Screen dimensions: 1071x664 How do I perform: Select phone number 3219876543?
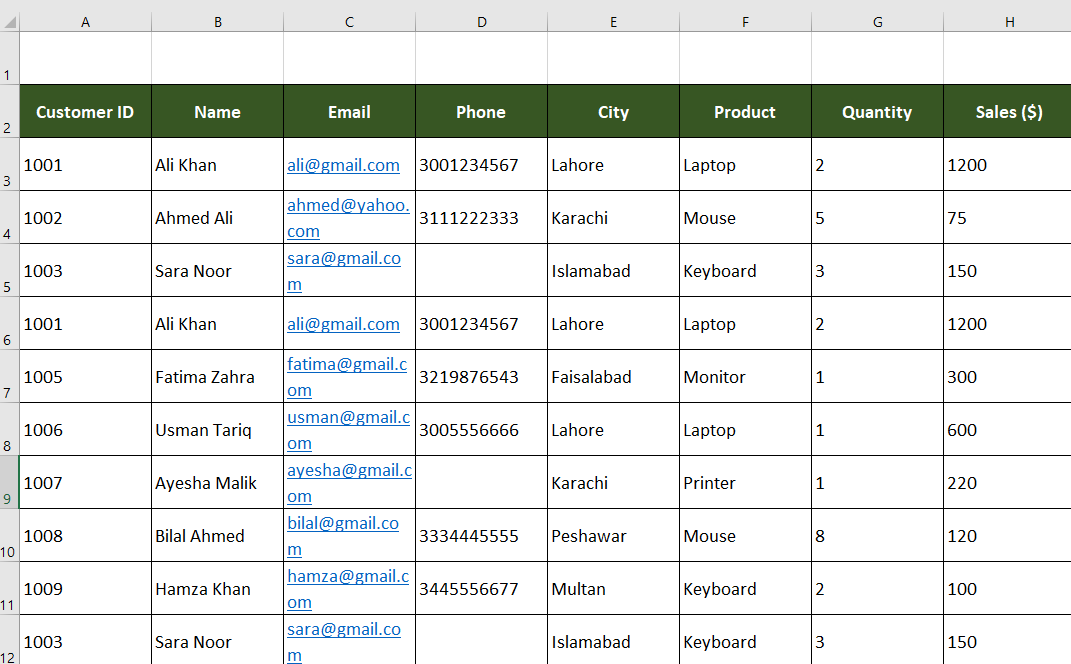pos(482,376)
